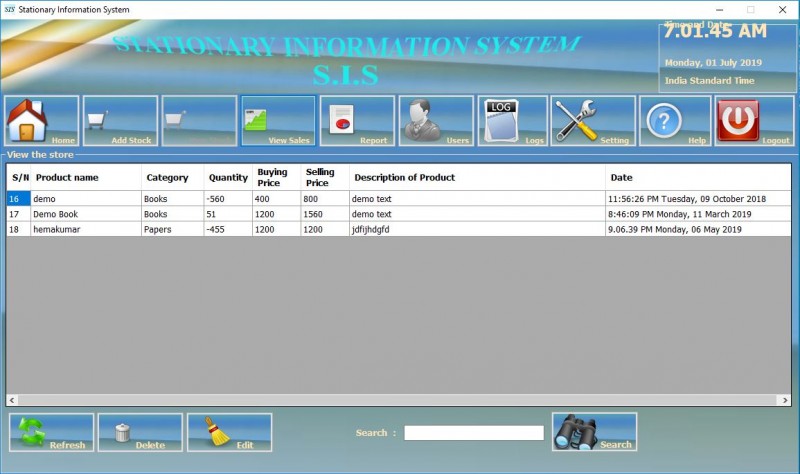The width and height of the screenshot is (800, 474).
Task: Click the Edit broom button
Action: click(230, 433)
